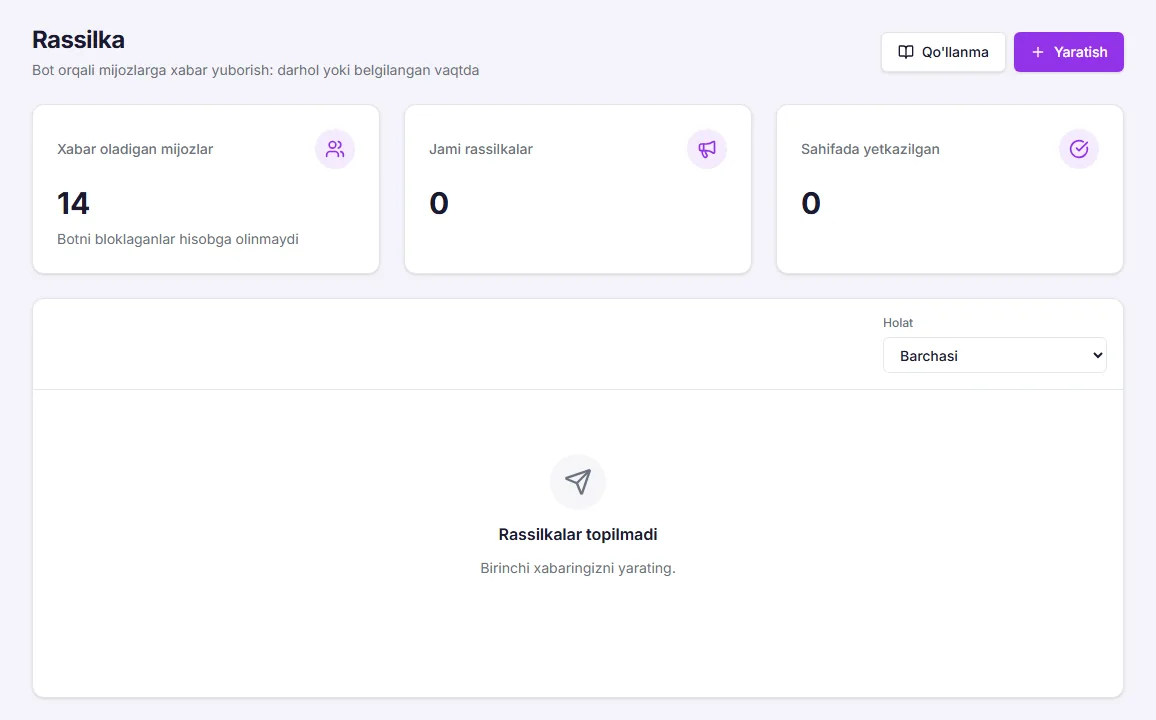Open the Qo'llanma guide button

pyautogui.click(x=943, y=52)
